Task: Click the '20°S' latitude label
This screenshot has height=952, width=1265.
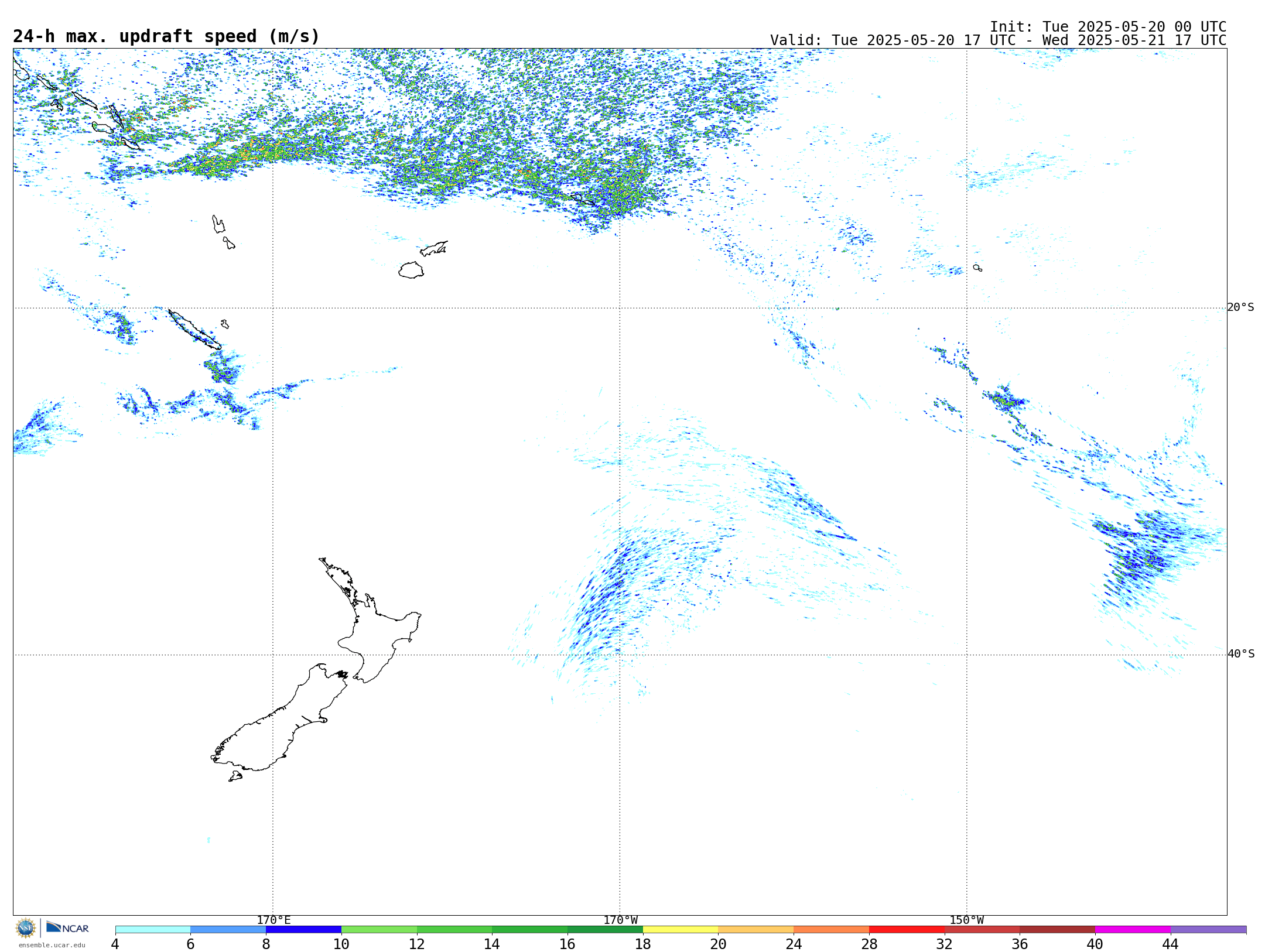Action: 1240,307
